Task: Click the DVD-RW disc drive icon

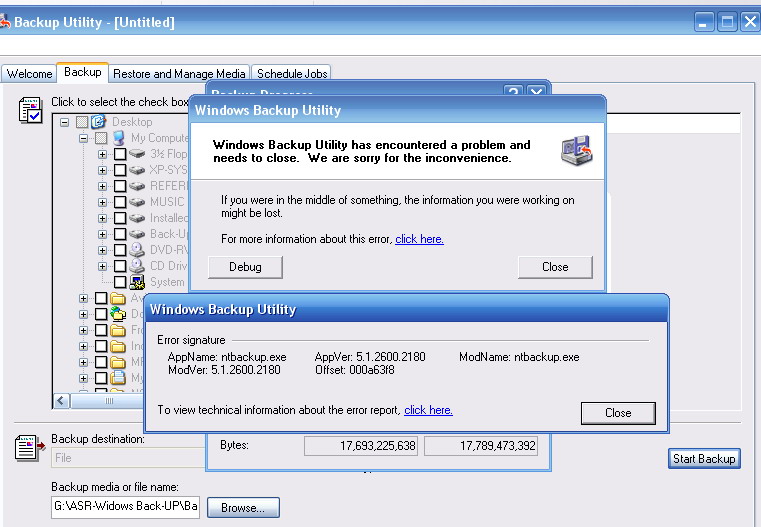Action: (x=137, y=249)
